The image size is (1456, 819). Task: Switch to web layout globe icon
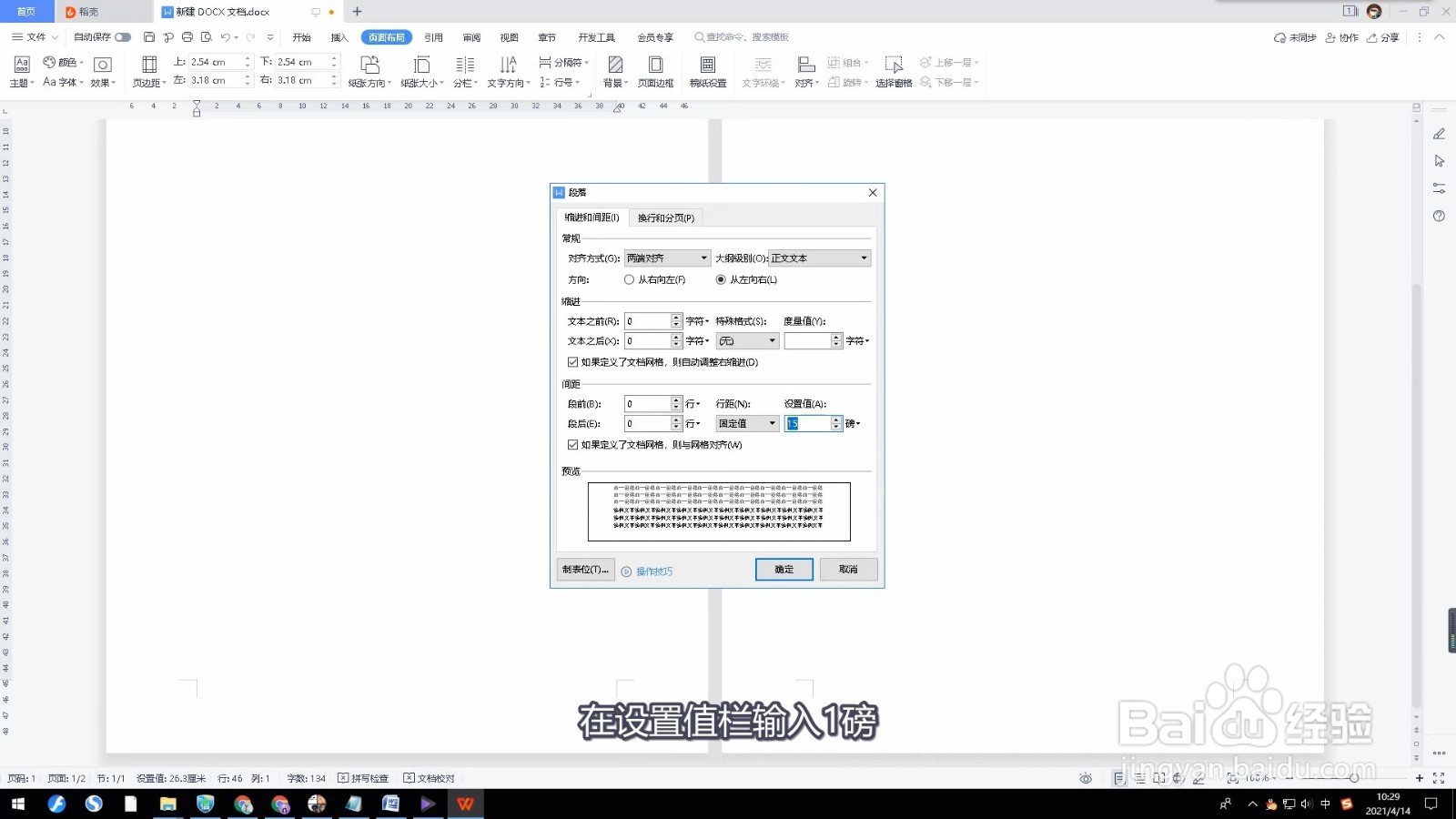click(x=1178, y=778)
